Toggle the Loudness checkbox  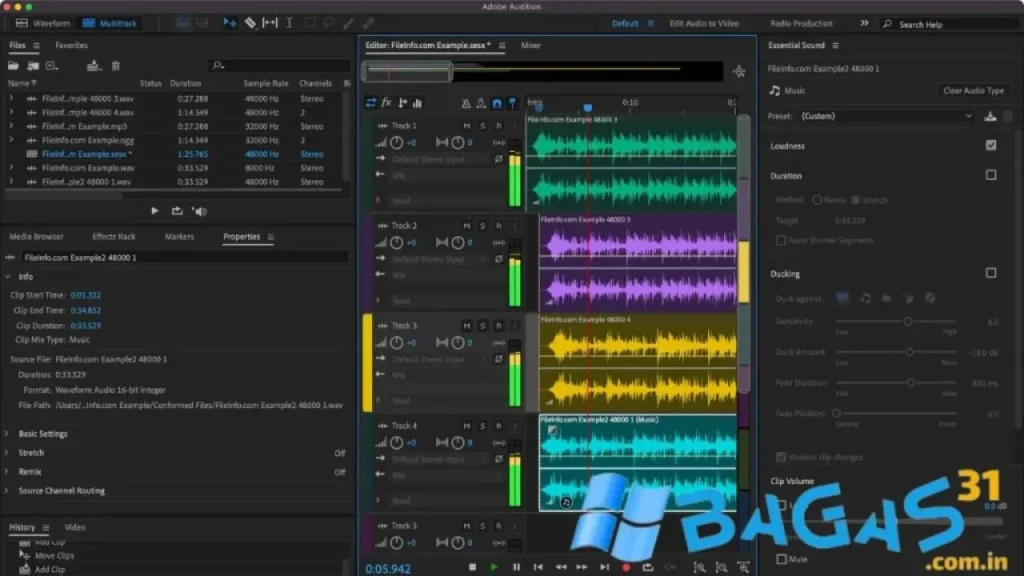tap(991, 145)
